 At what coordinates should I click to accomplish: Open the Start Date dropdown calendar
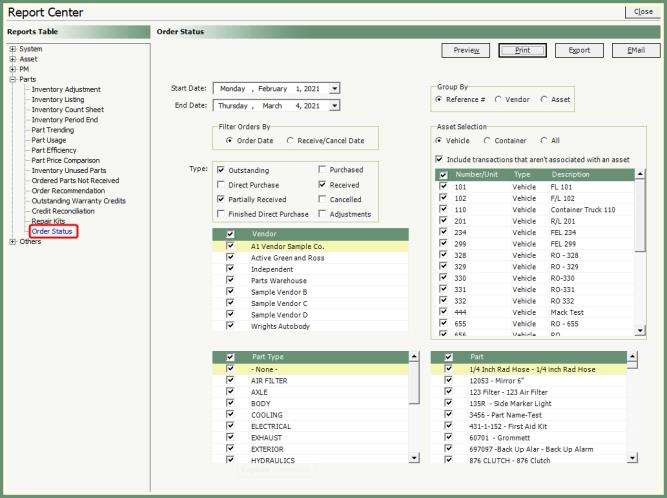[x=335, y=89]
